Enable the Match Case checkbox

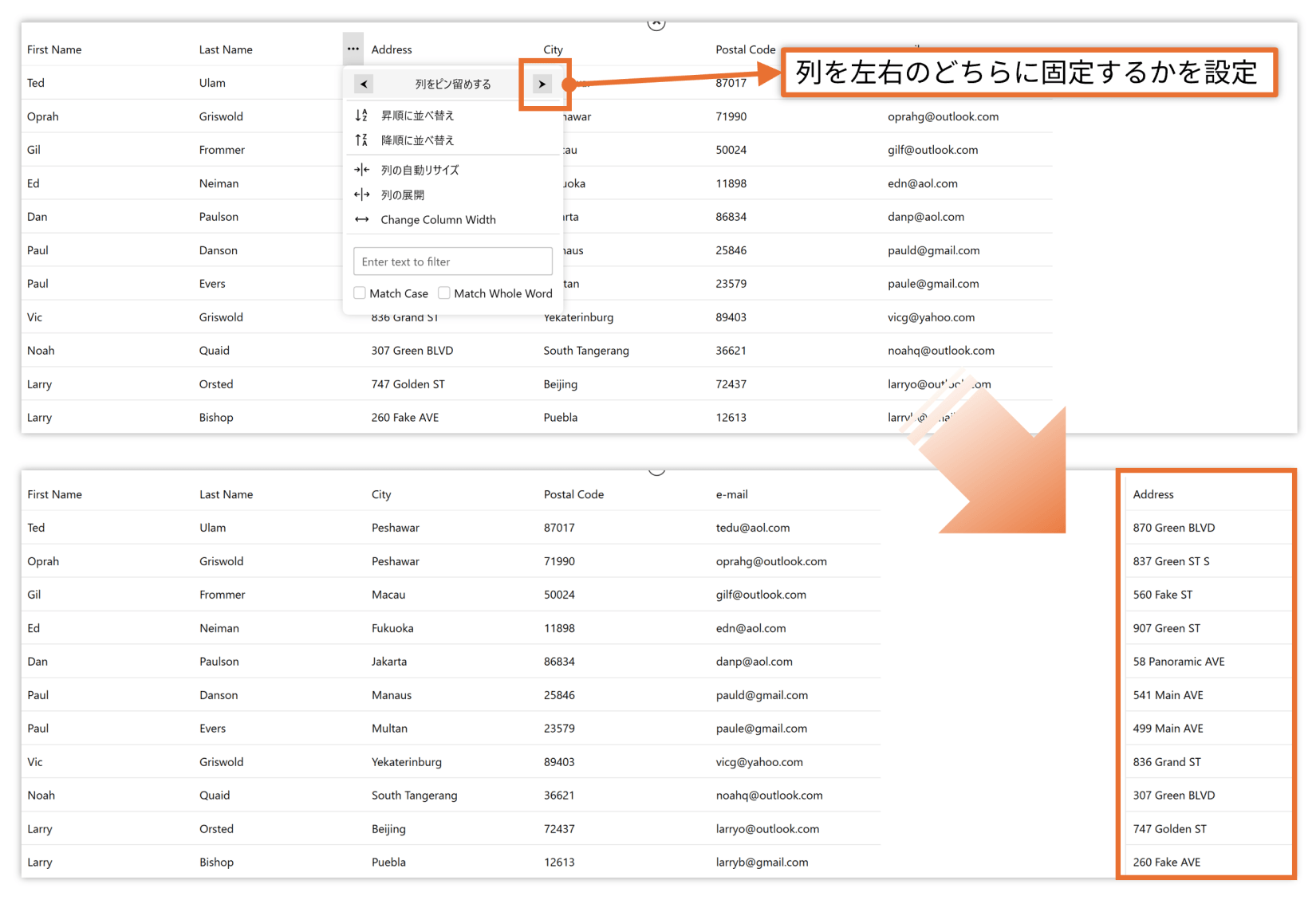coord(359,293)
